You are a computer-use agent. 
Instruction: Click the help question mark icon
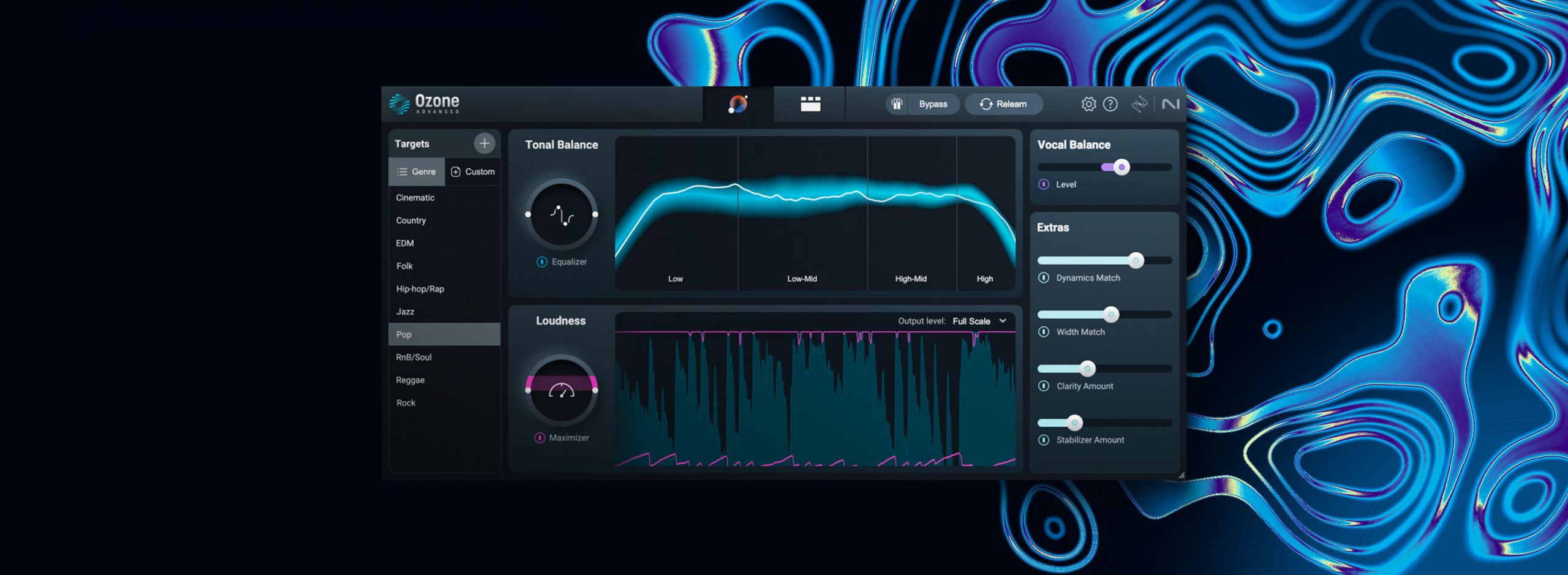pyautogui.click(x=1110, y=104)
